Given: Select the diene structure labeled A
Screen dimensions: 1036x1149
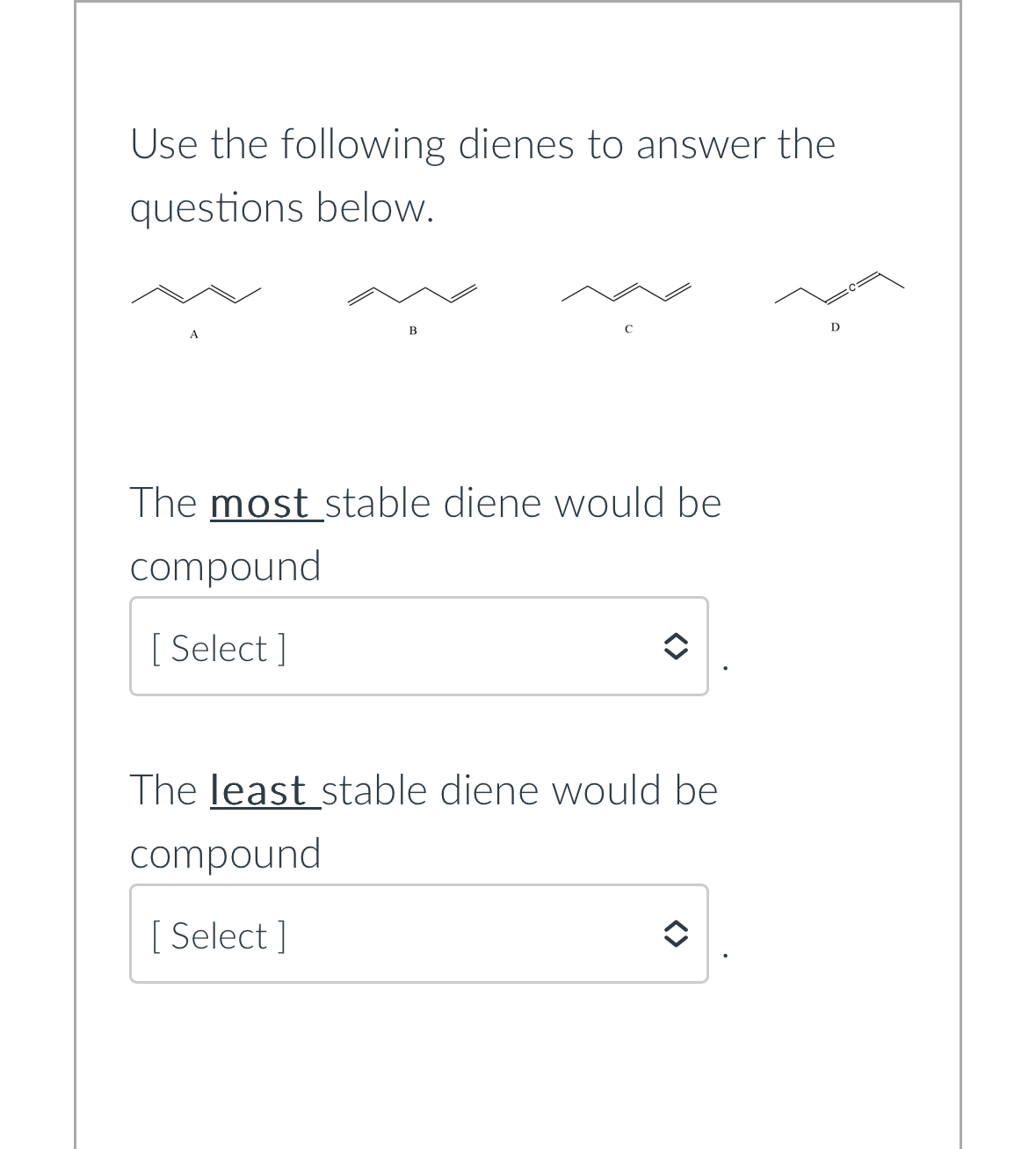Looking at the screenshot, I should (x=195, y=293).
